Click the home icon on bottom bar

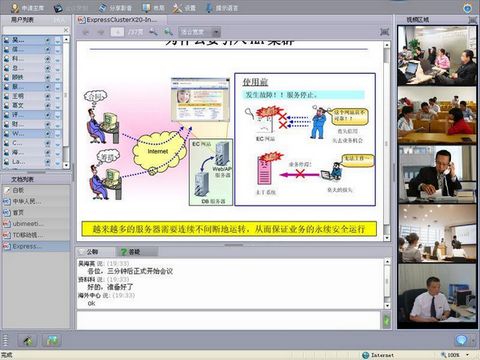tap(28, 340)
